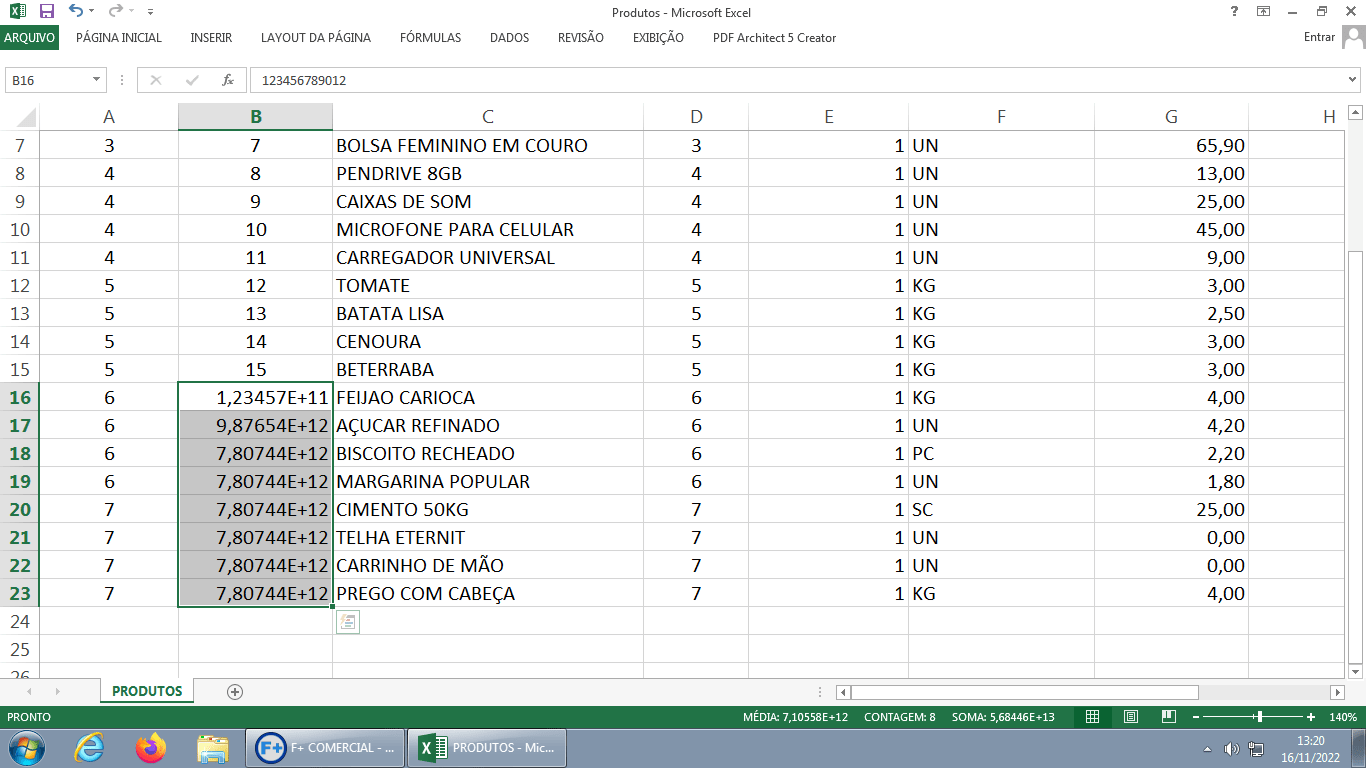Image resolution: width=1366 pixels, height=768 pixels.
Task: Adjust the zoom slider handle
Action: [x=1259, y=717]
